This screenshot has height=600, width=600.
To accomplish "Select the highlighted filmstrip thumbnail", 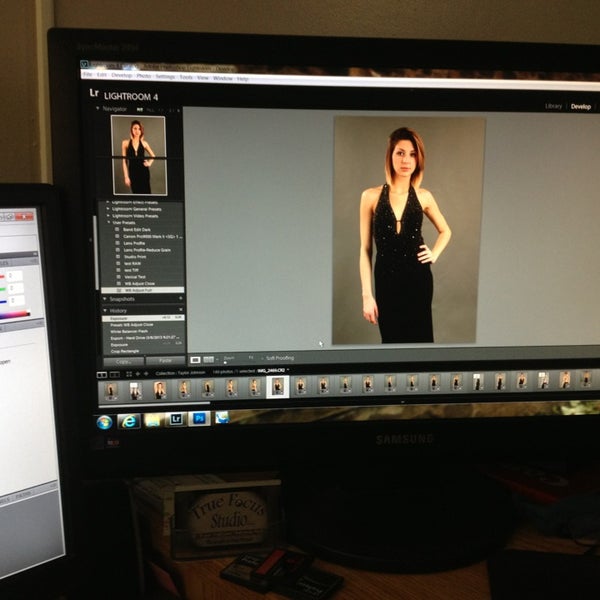I will pos(277,386).
